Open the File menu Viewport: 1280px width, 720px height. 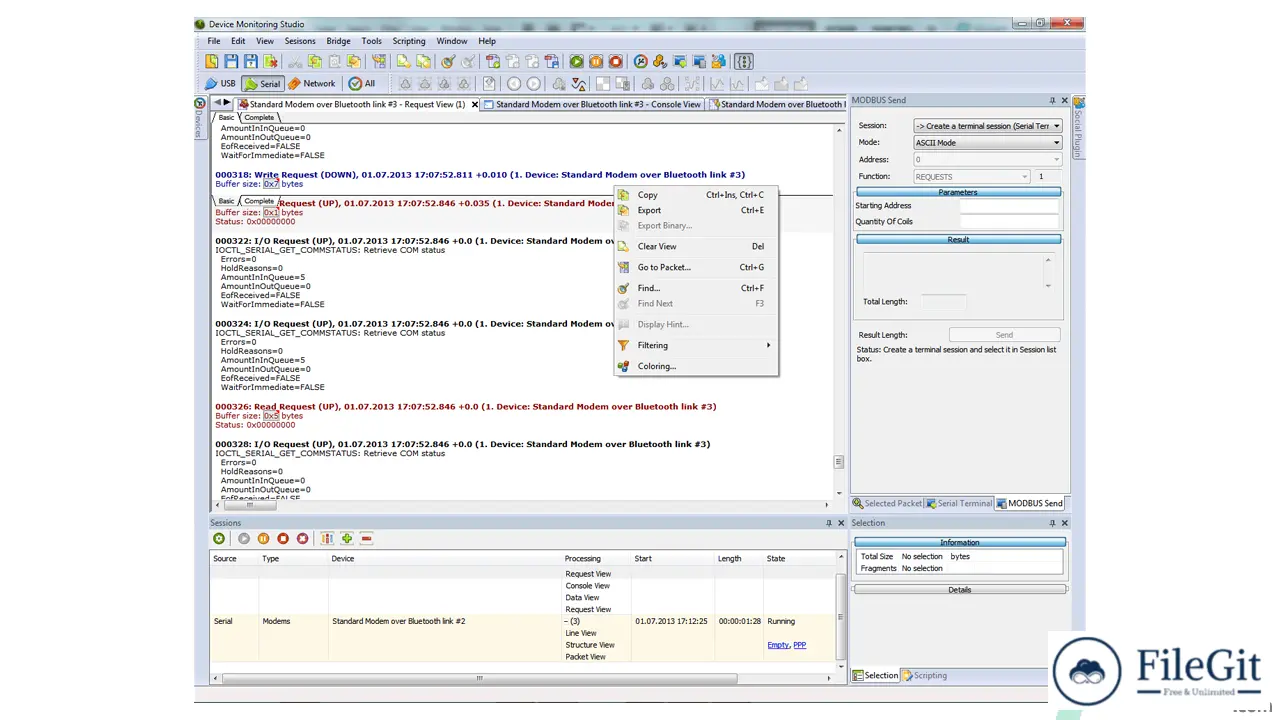214,41
